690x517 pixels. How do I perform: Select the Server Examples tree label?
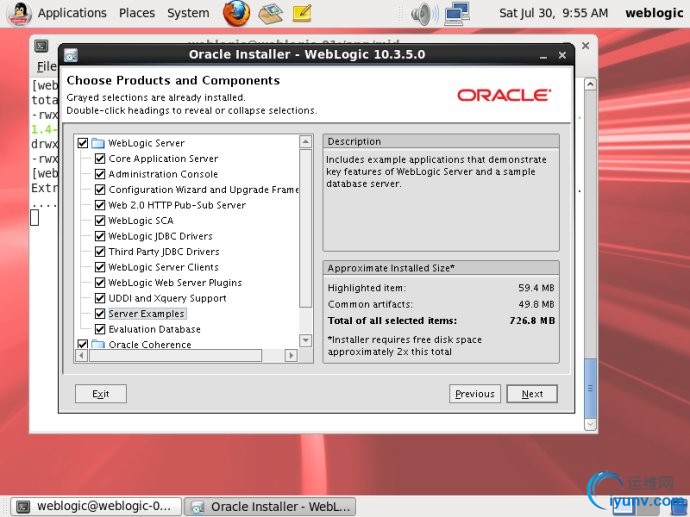(x=147, y=314)
